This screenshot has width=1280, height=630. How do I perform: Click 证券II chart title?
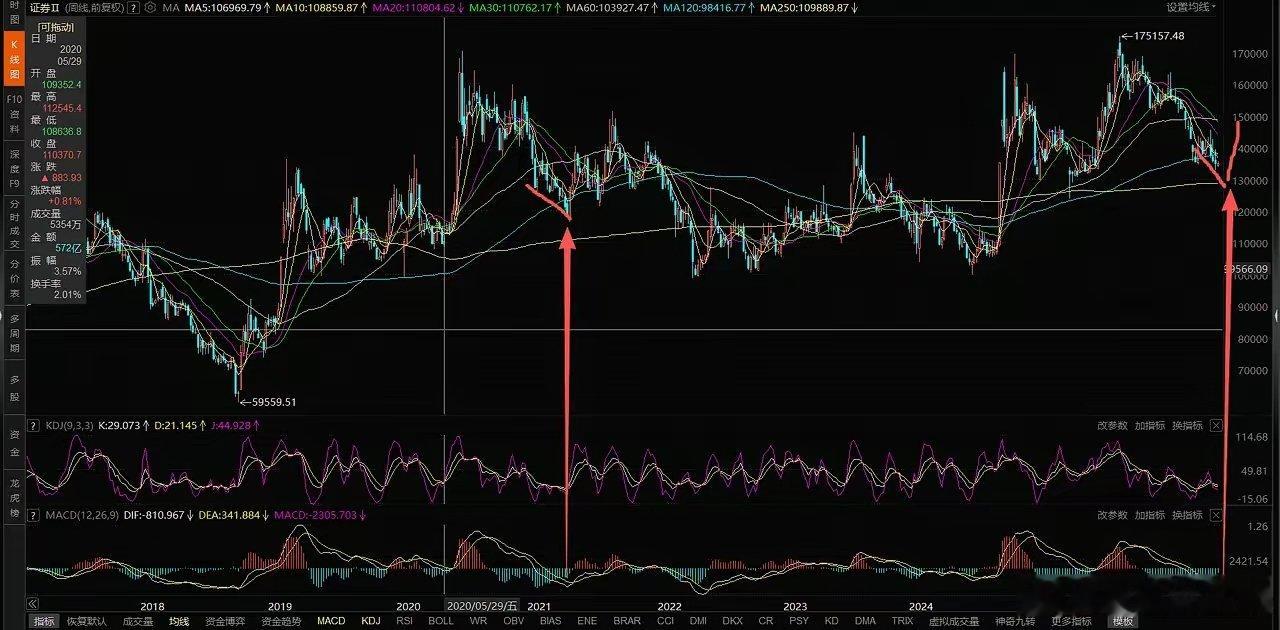45,7
